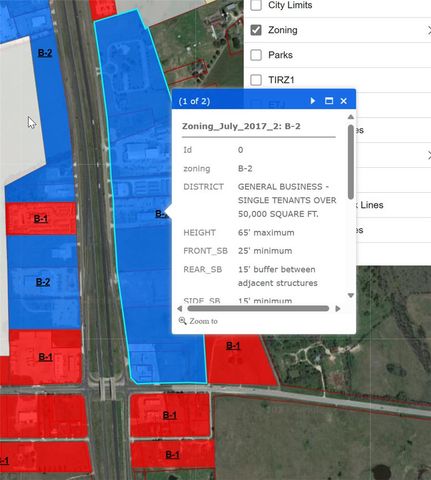
Task: Select the Parks layer label
Action: [280, 55]
